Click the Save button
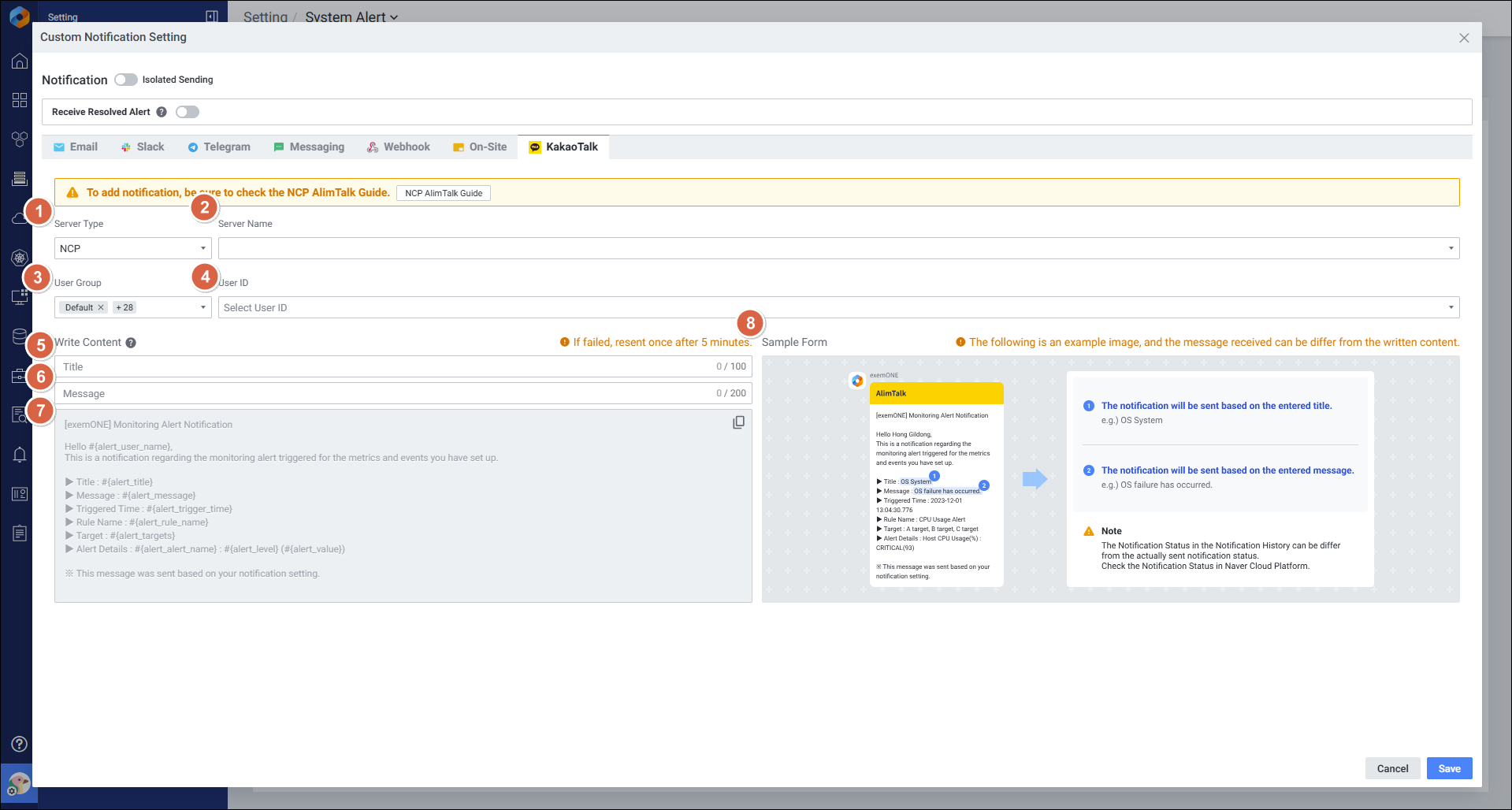 [1449, 768]
